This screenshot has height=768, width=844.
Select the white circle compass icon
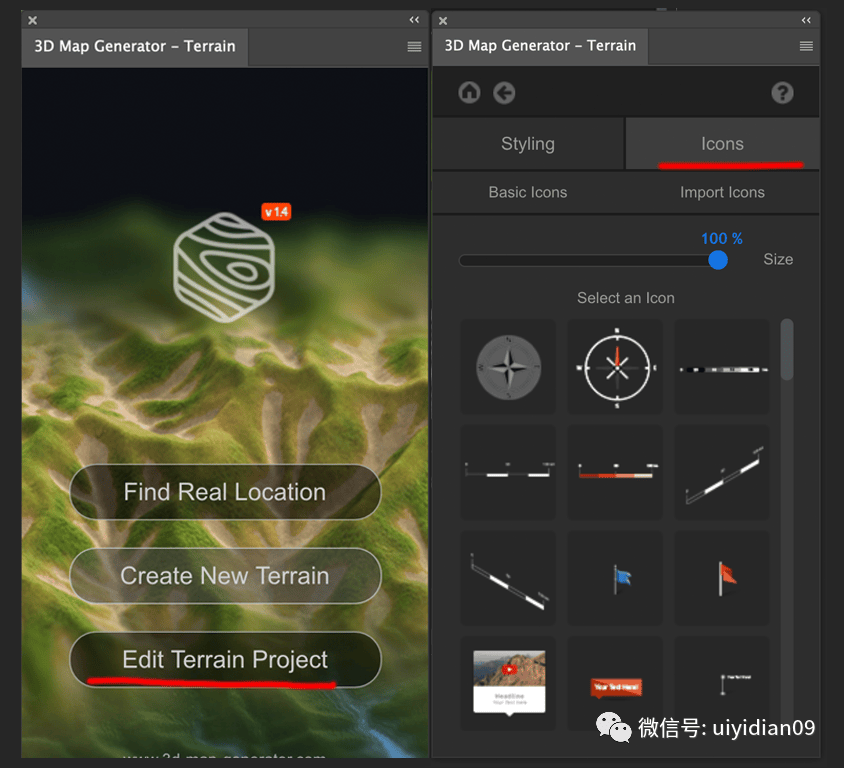click(615, 367)
